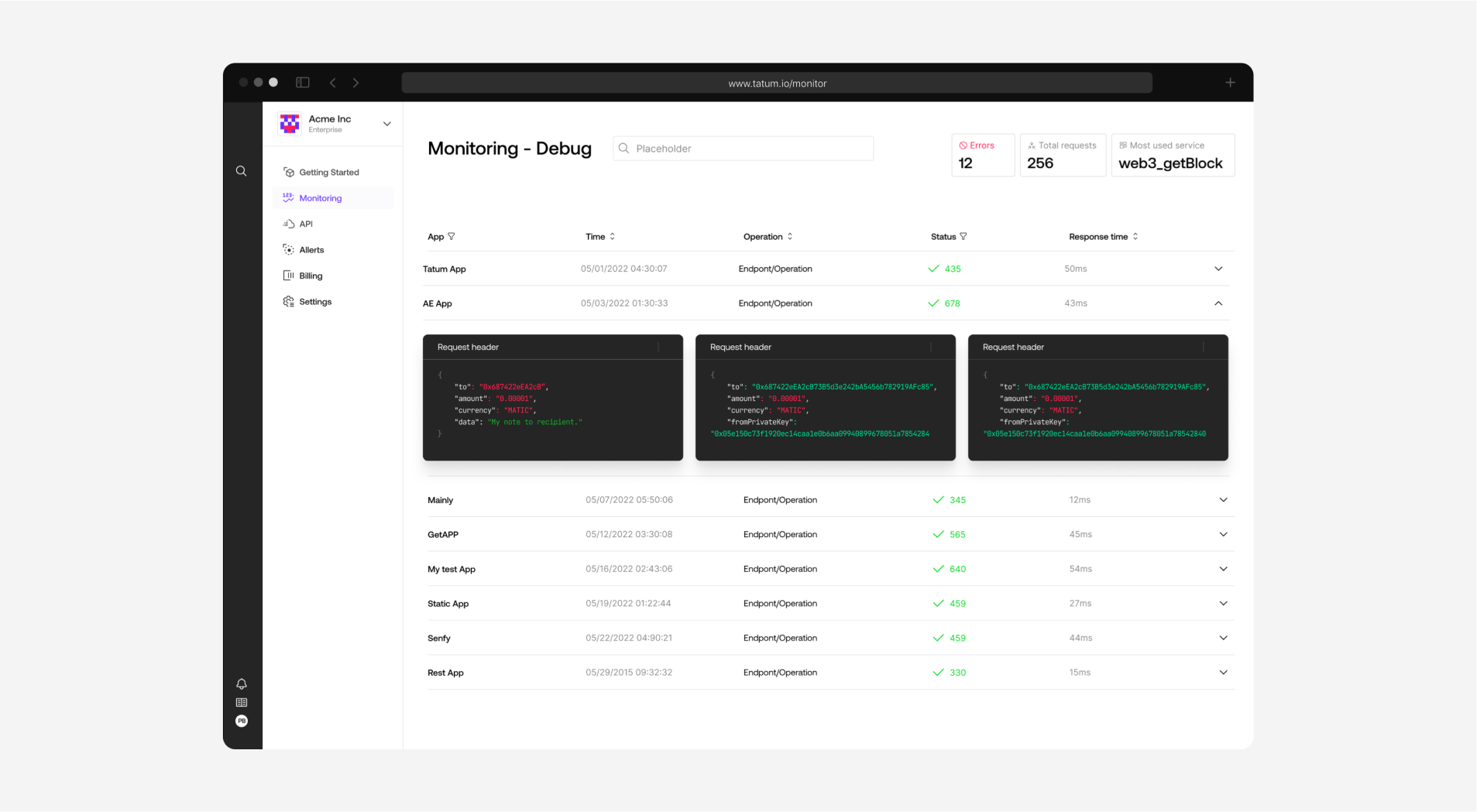Open the Acme Inc workspace dropdown
Screen dimensions: 1477x812
pyautogui.click(x=386, y=124)
